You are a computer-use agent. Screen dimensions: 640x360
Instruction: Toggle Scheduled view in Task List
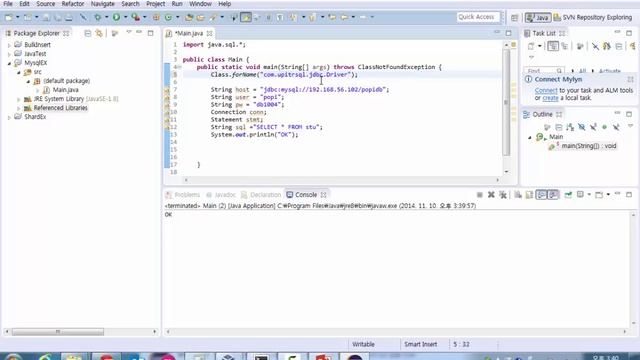click(x=565, y=46)
